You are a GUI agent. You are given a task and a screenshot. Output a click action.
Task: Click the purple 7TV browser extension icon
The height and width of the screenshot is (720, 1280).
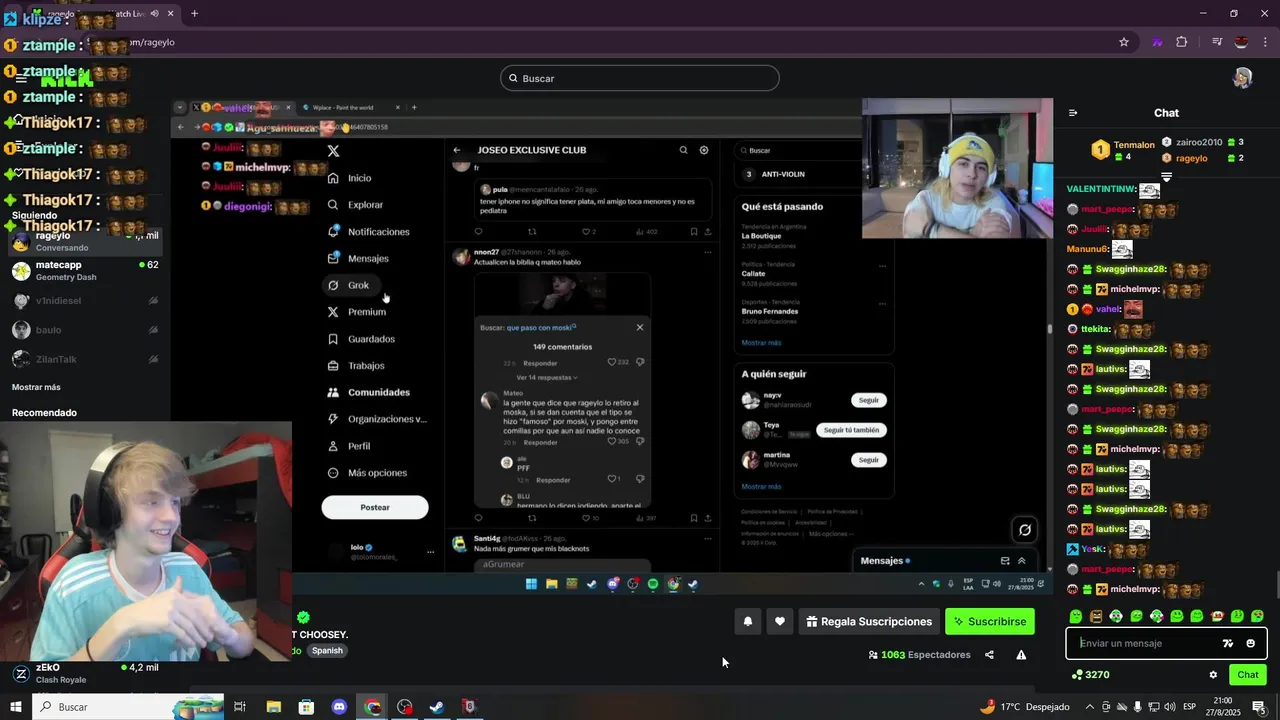click(1157, 42)
